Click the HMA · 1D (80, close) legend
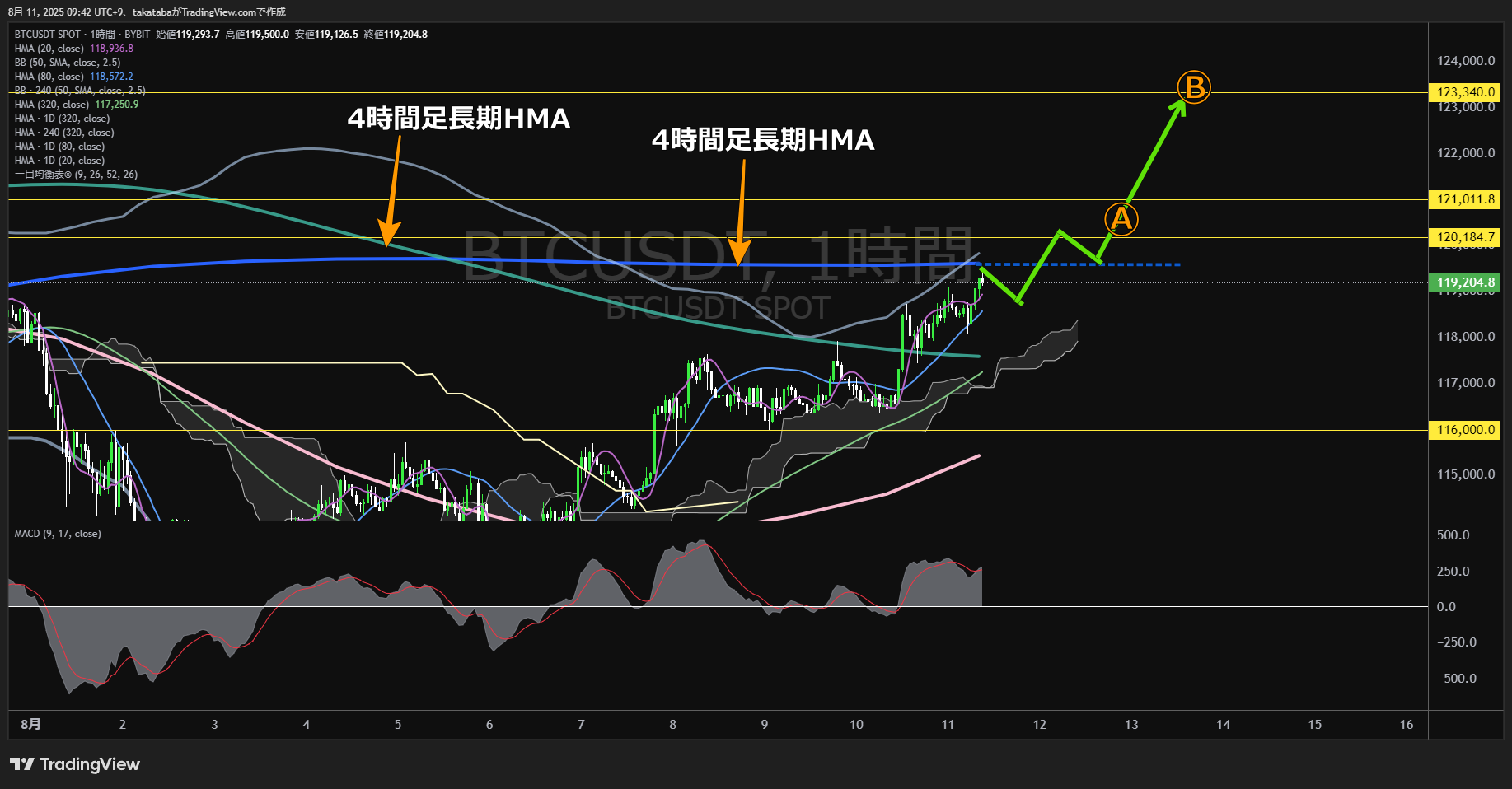 [60, 147]
